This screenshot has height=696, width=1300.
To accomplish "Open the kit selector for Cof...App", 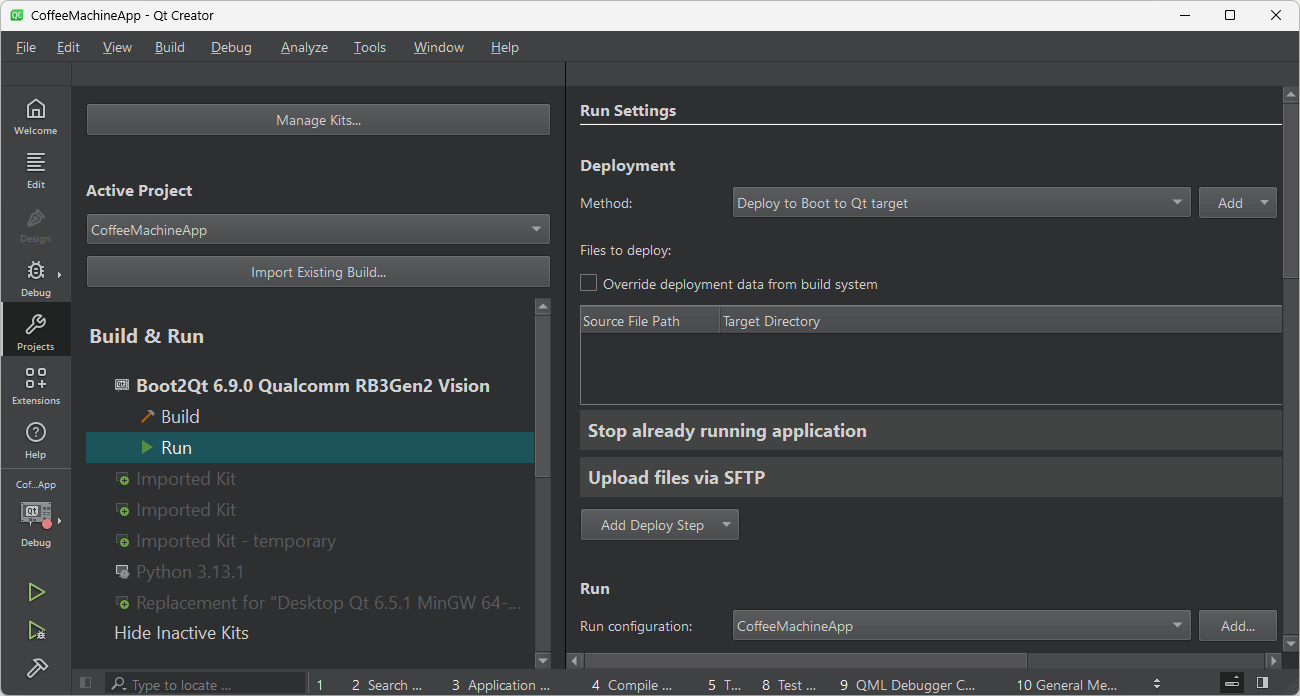I will 36,515.
